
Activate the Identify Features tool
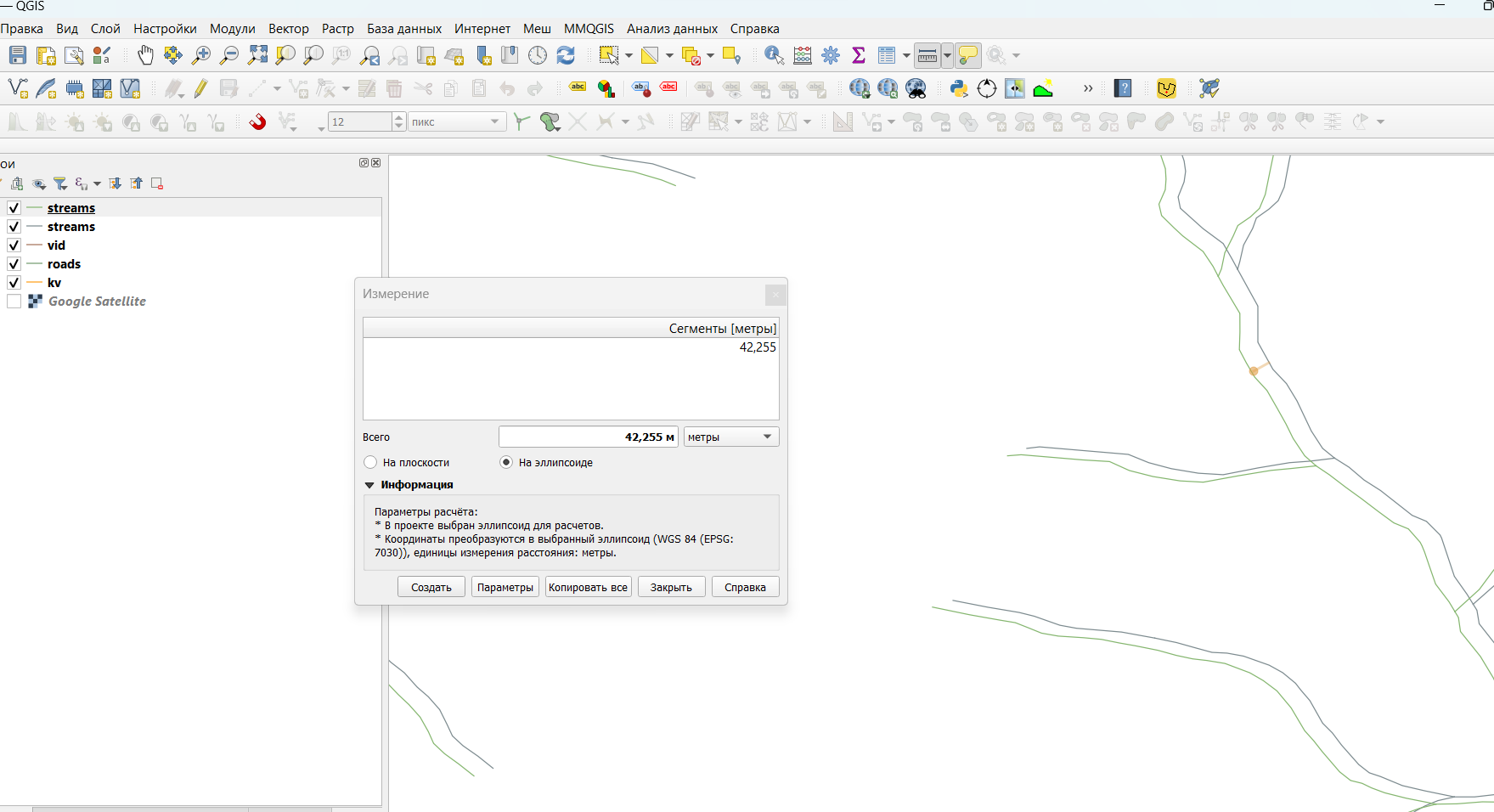click(774, 55)
